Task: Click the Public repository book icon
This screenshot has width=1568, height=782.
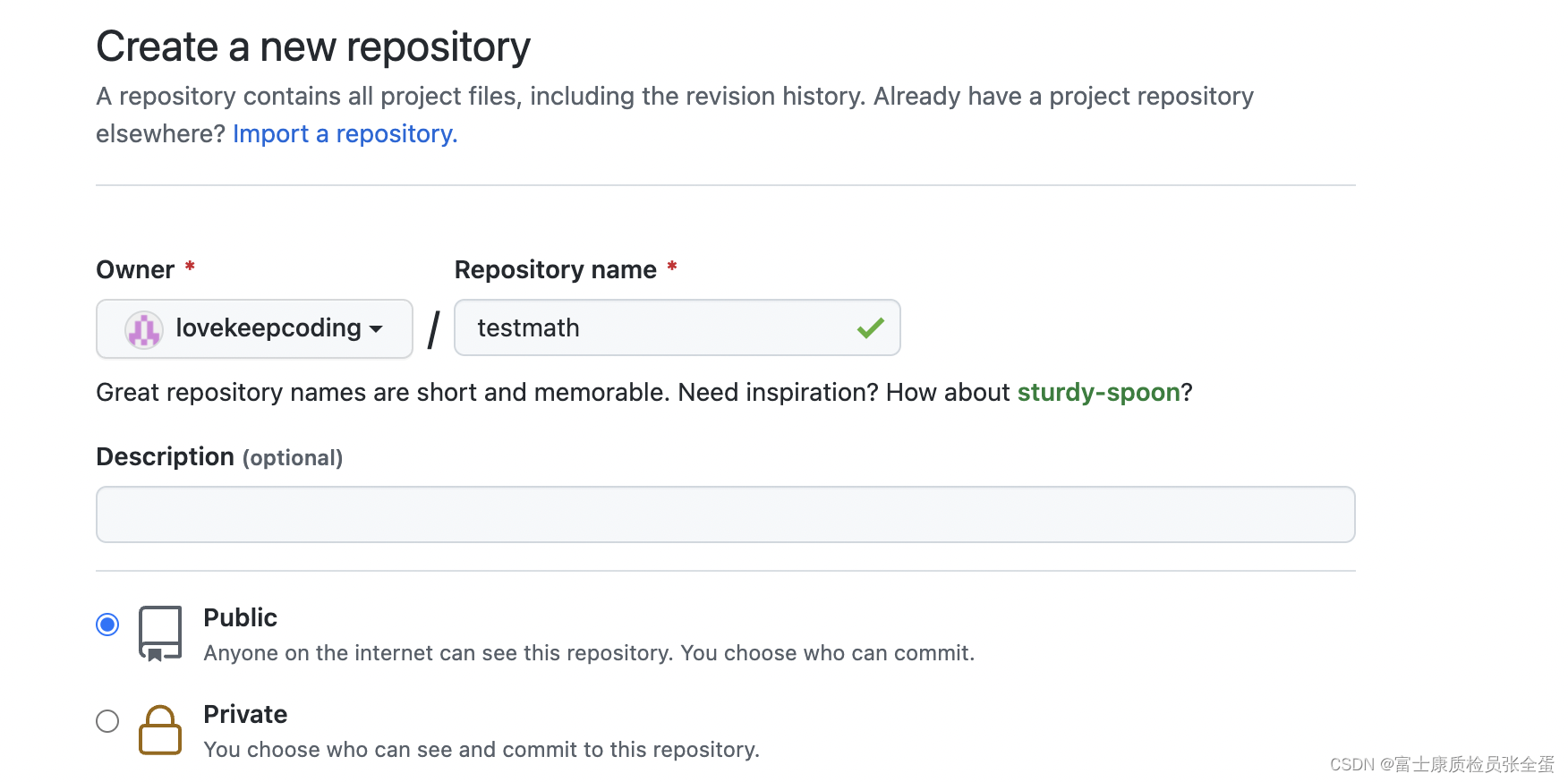Action: pyautogui.click(x=160, y=633)
